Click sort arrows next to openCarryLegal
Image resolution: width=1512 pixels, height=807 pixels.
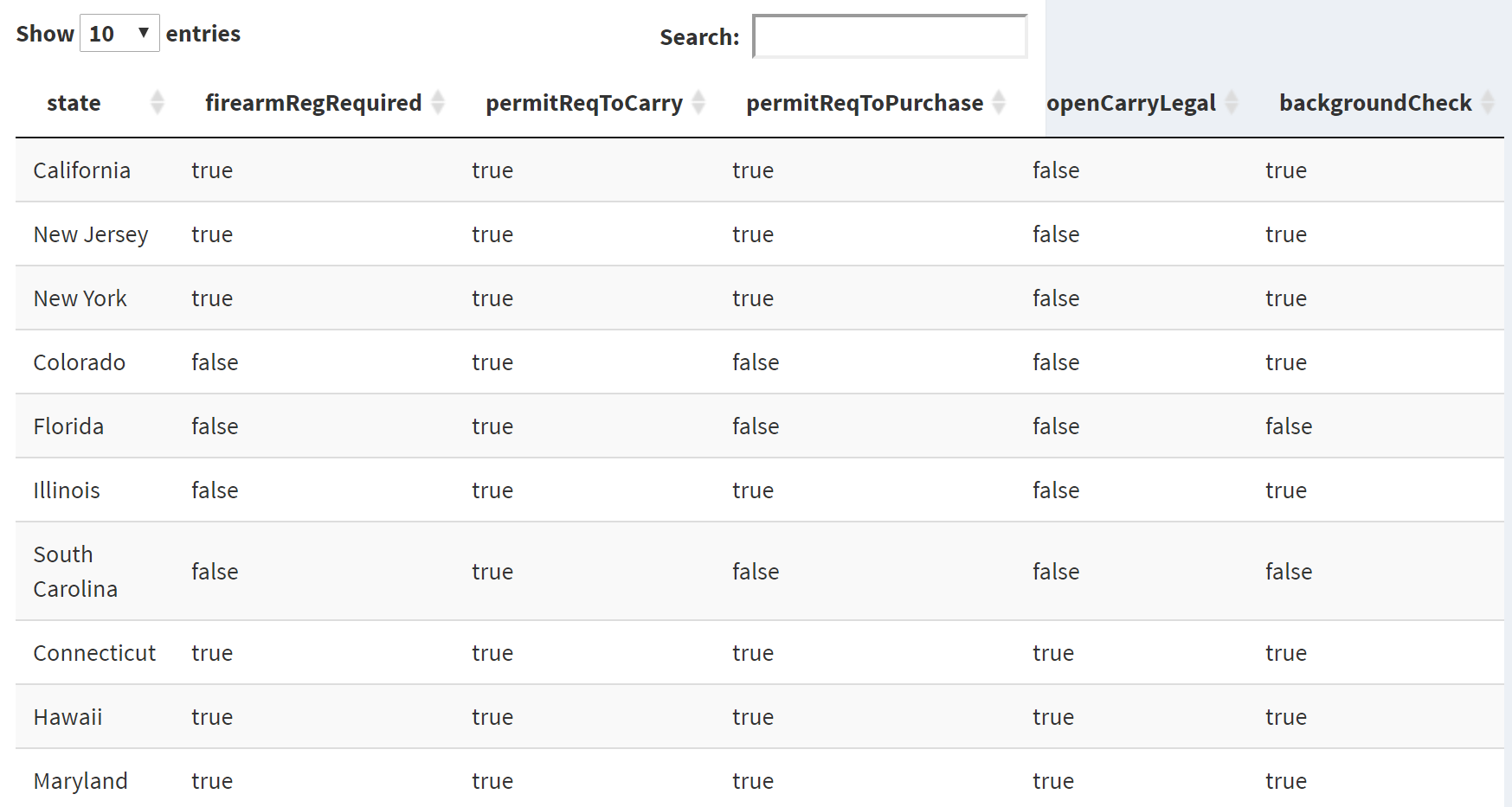pos(1232,102)
